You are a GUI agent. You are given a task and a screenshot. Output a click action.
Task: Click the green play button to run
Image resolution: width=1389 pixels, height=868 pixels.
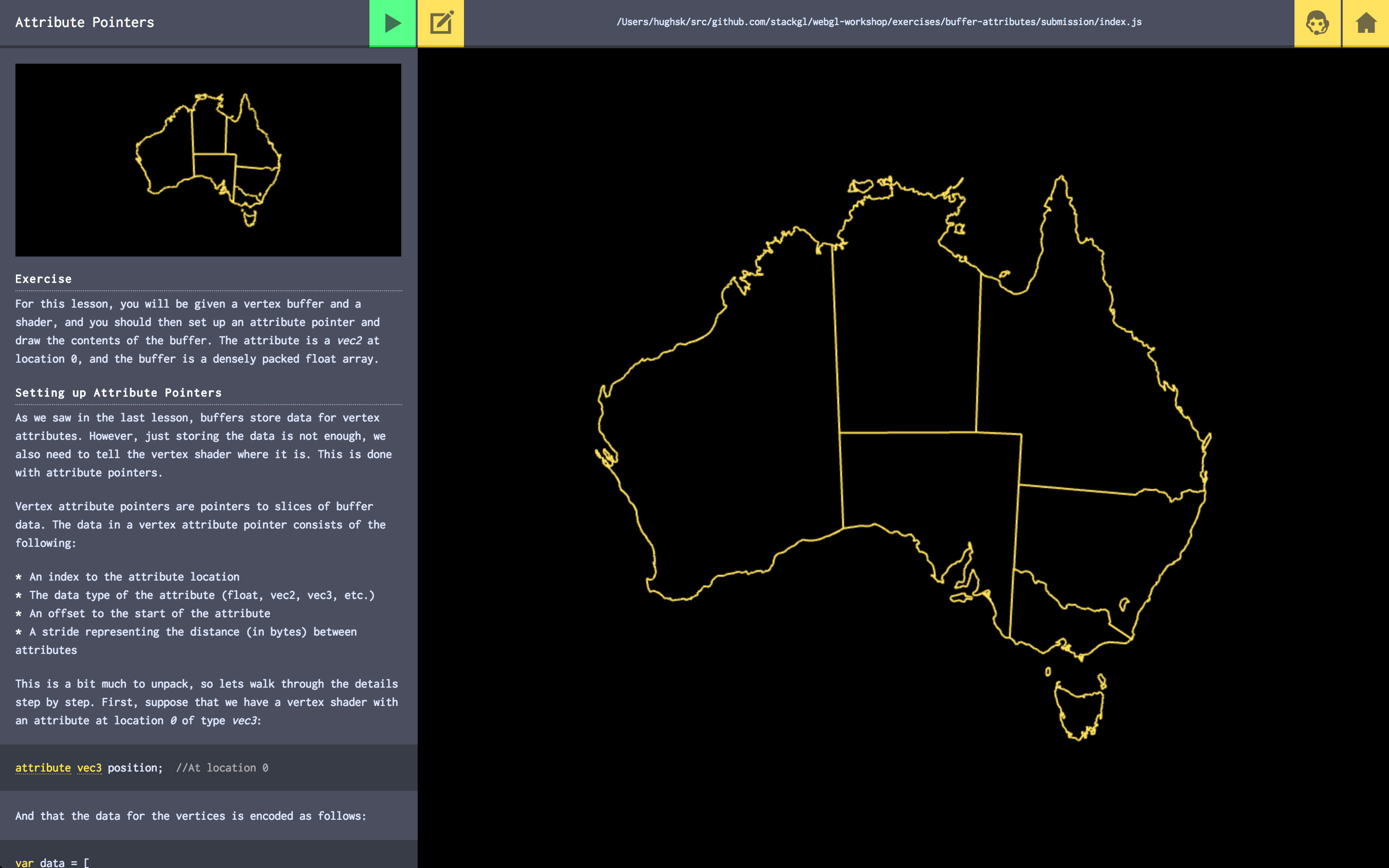click(393, 23)
